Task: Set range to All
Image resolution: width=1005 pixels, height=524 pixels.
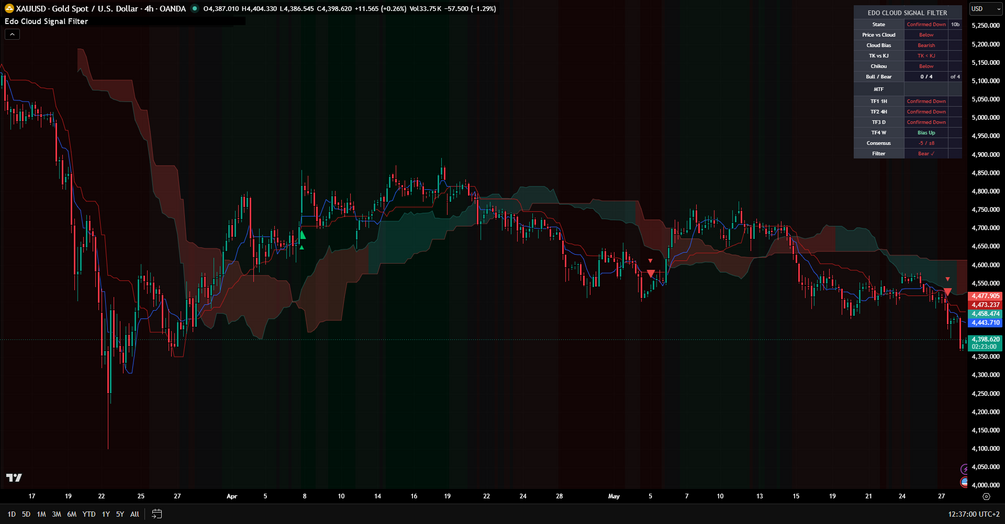Action: (135, 514)
